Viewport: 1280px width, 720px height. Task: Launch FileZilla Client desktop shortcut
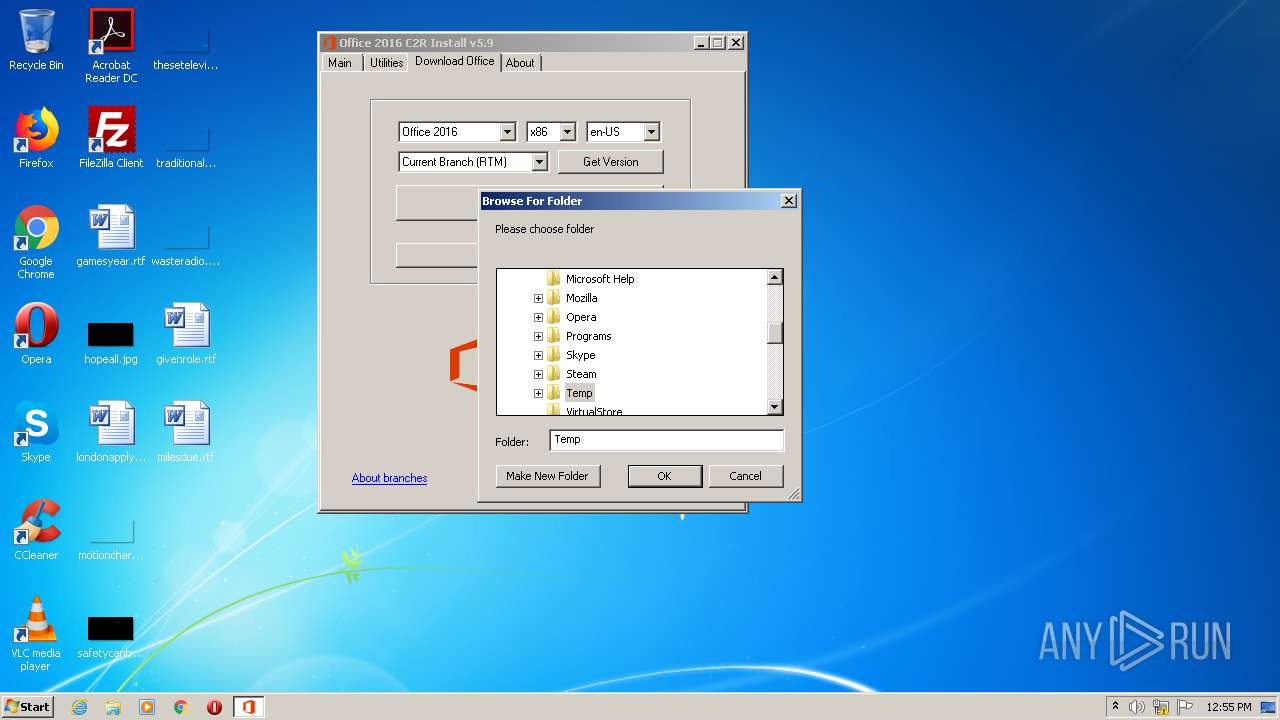pyautogui.click(x=111, y=138)
